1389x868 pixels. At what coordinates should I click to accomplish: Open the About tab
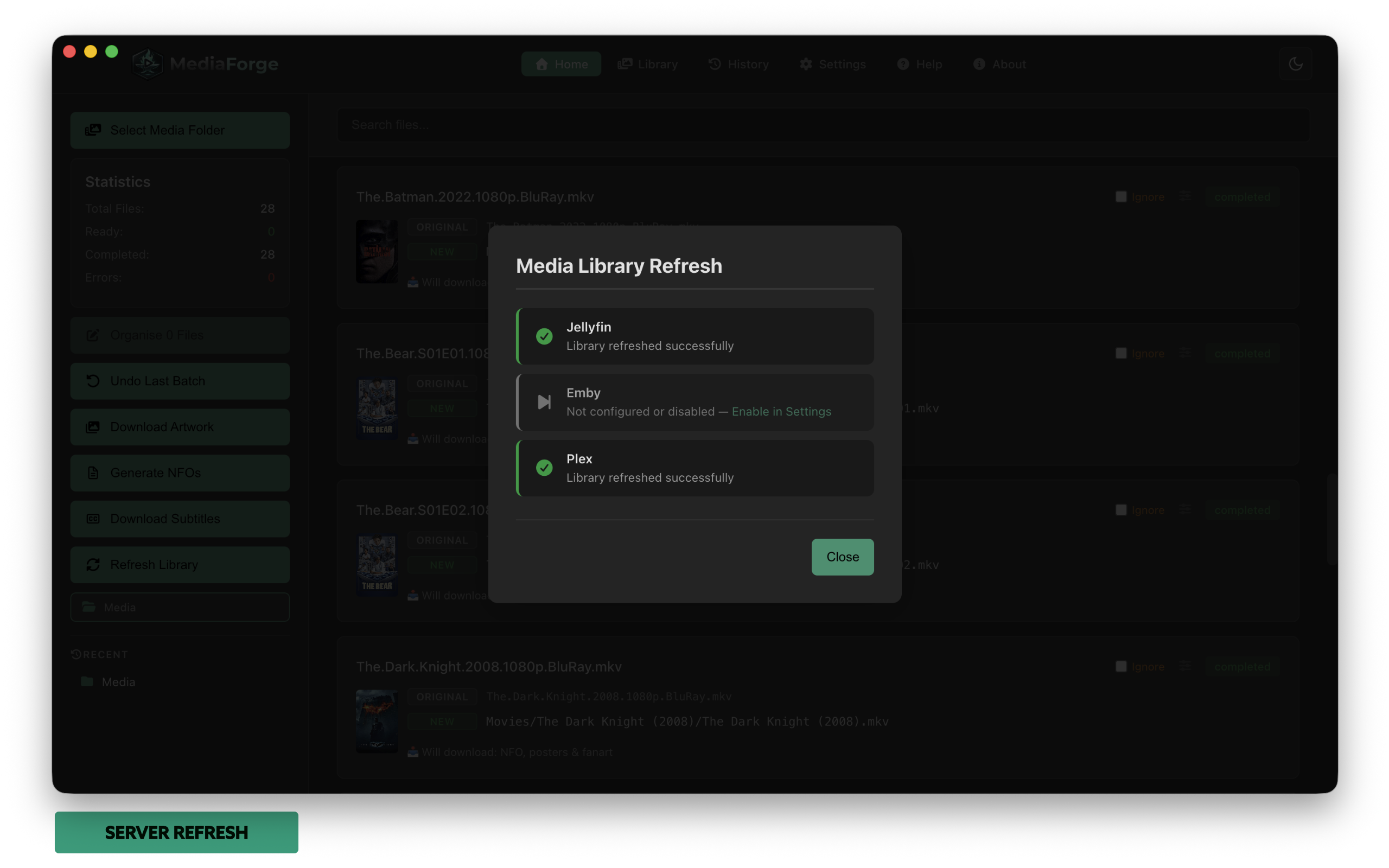pyautogui.click(x=999, y=63)
